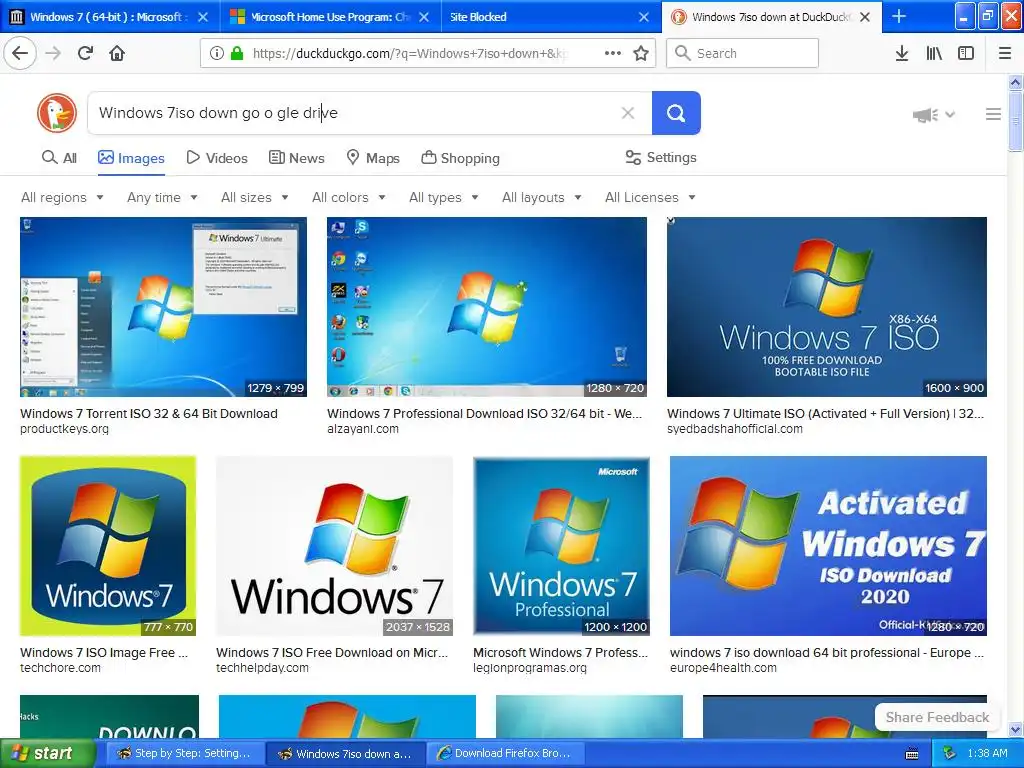
Task: Click the blue magnifier search button
Action: pyautogui.click(x=676, y=113)
